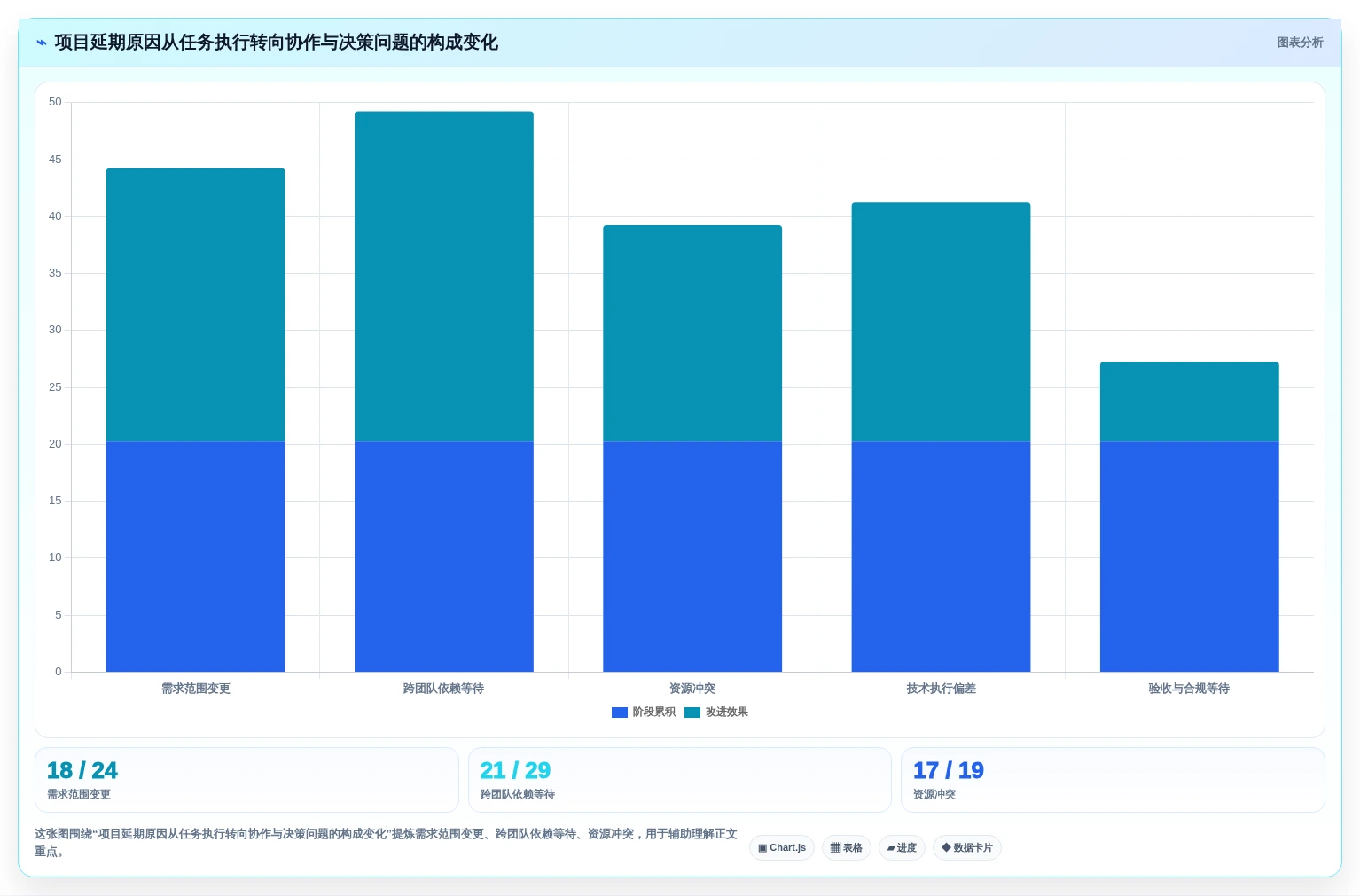Click the y-axis value 50
1360x896 pixels.
point(55,102)
